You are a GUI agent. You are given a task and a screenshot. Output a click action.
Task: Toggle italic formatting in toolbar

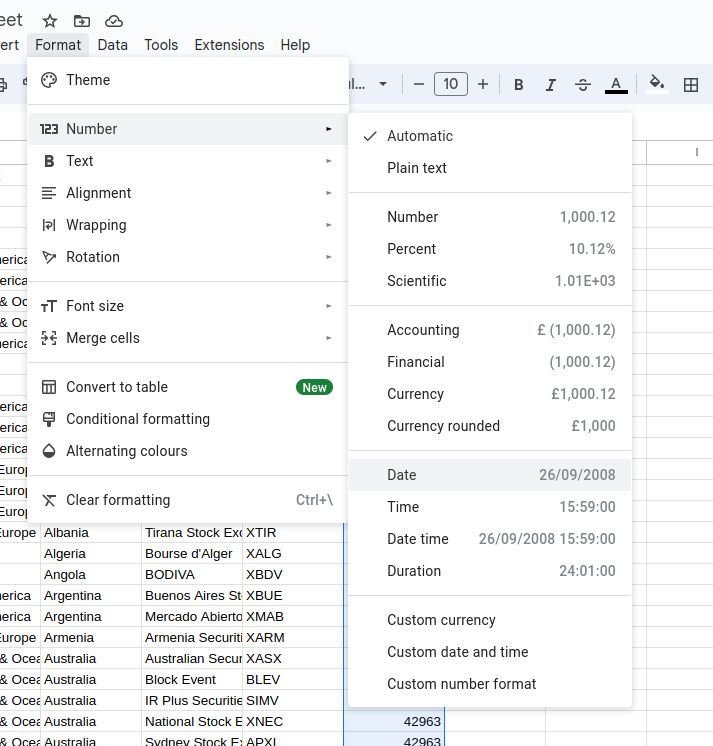pos(550,85)
